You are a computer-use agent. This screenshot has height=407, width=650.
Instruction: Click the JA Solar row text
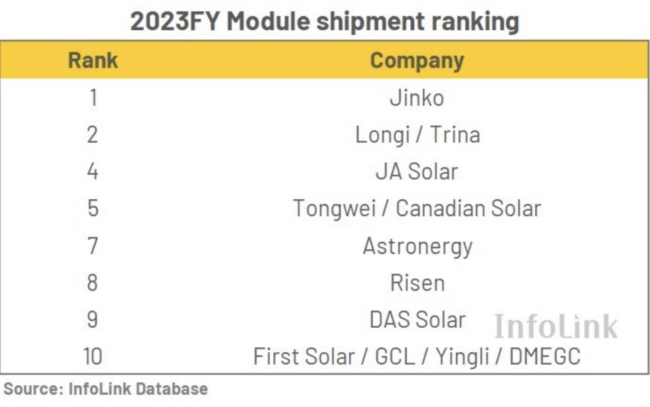tap(416, 172)
